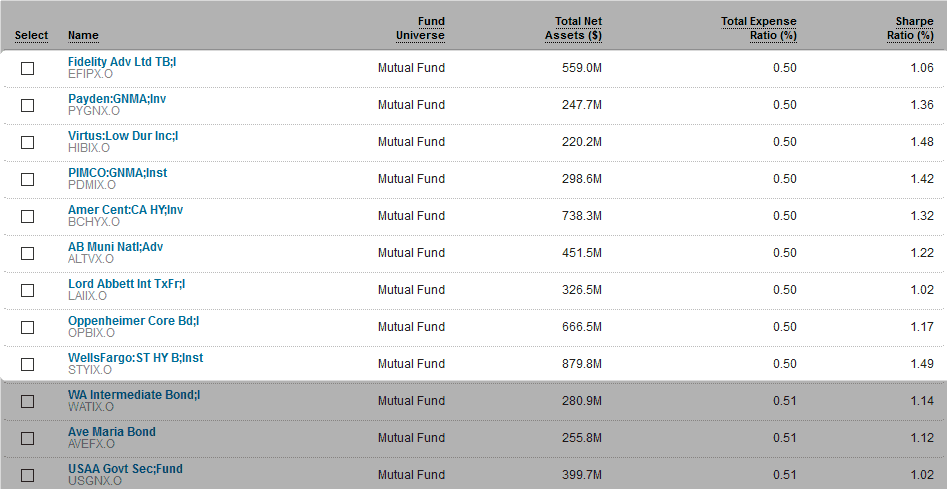Open the USAA Govt Sec;Fund link
Image resolution: width=947 pixels, height=489 pixels.
pyautogui.click(x=125, y=469)
